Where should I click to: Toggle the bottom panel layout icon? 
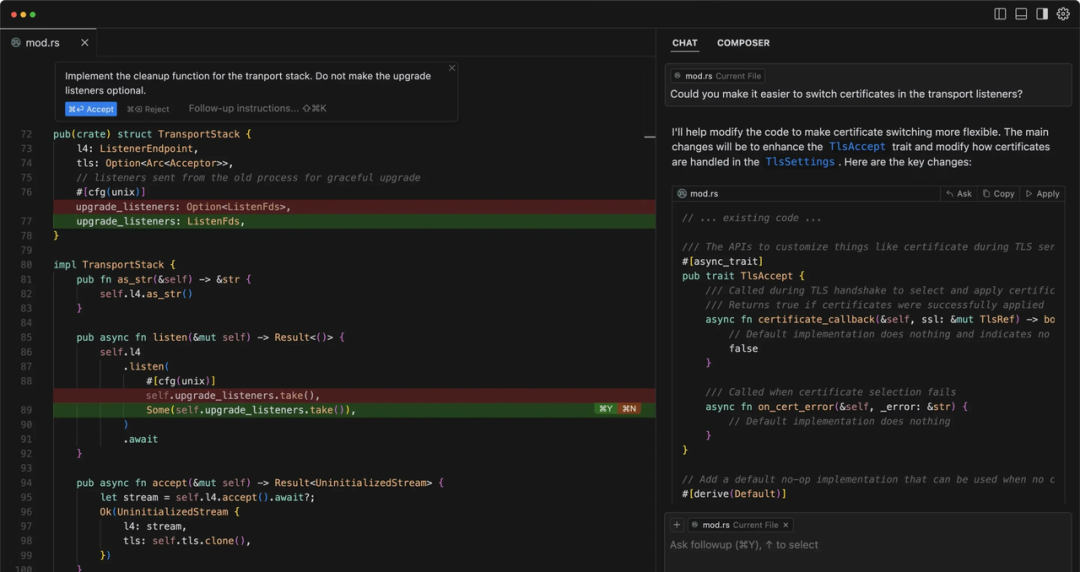point(1021,14)
